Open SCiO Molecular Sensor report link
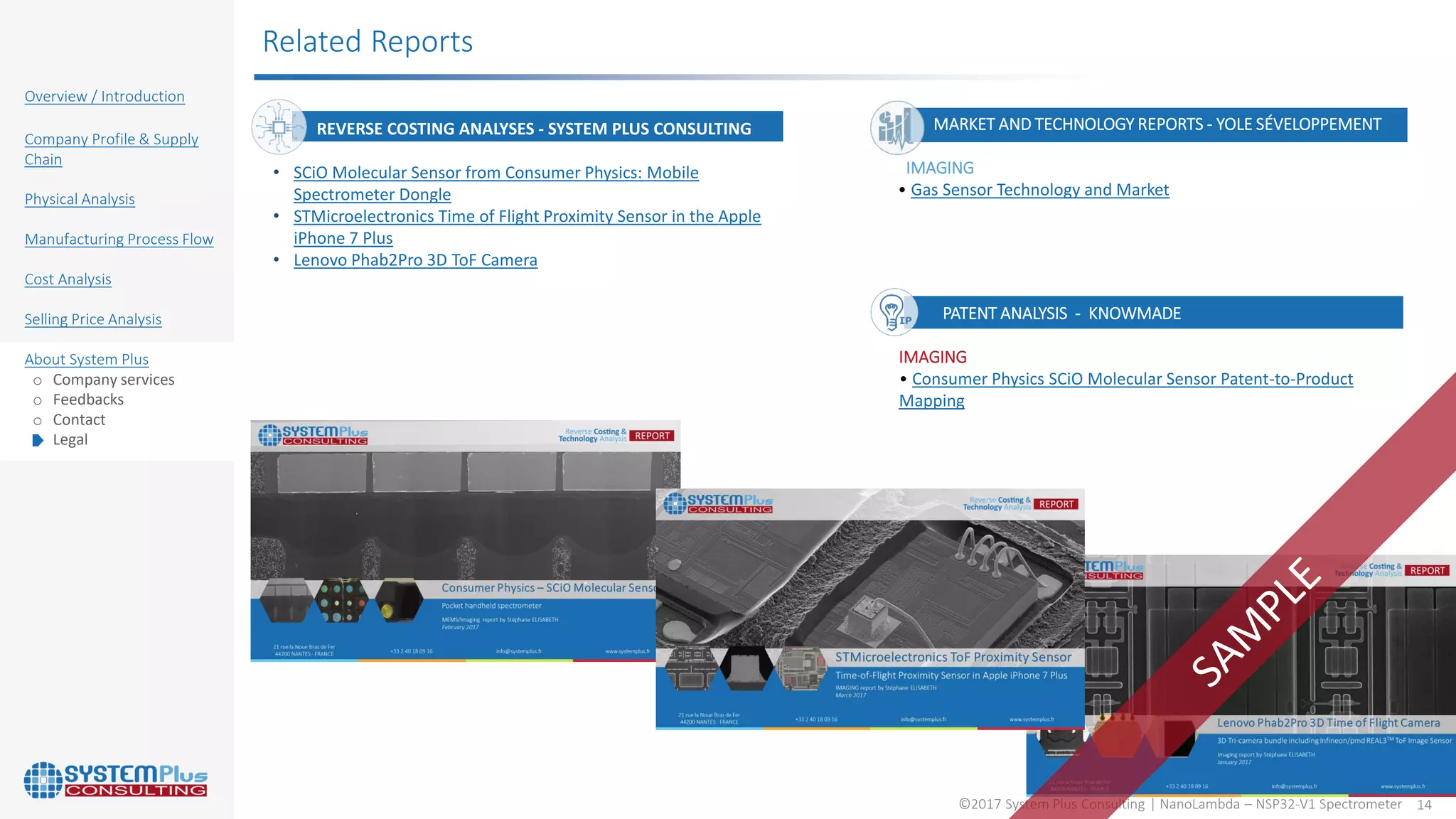1456x819 pixels. [x=496, y=173]
